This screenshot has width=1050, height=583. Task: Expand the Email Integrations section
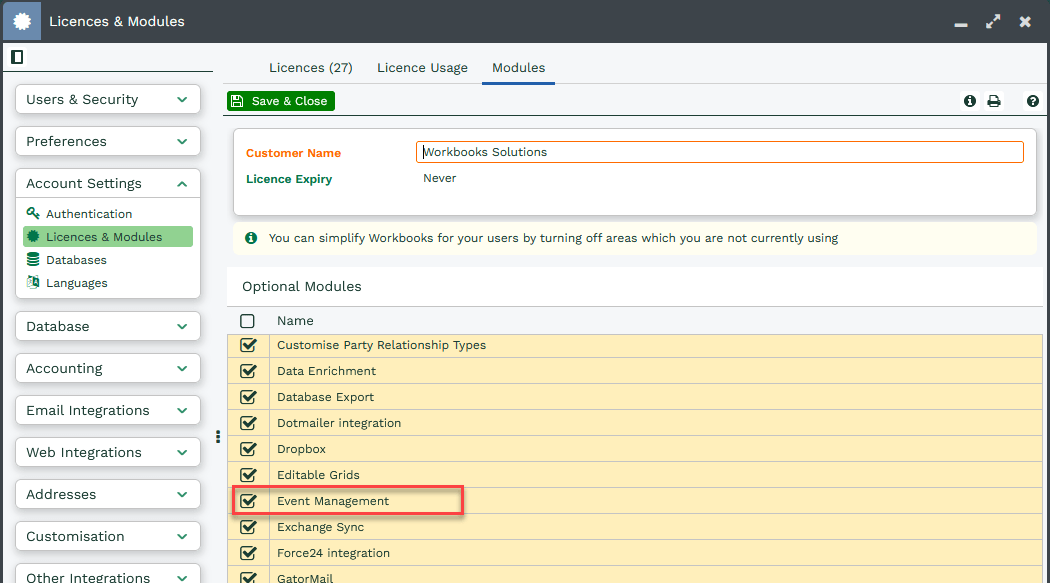[108, 410]
